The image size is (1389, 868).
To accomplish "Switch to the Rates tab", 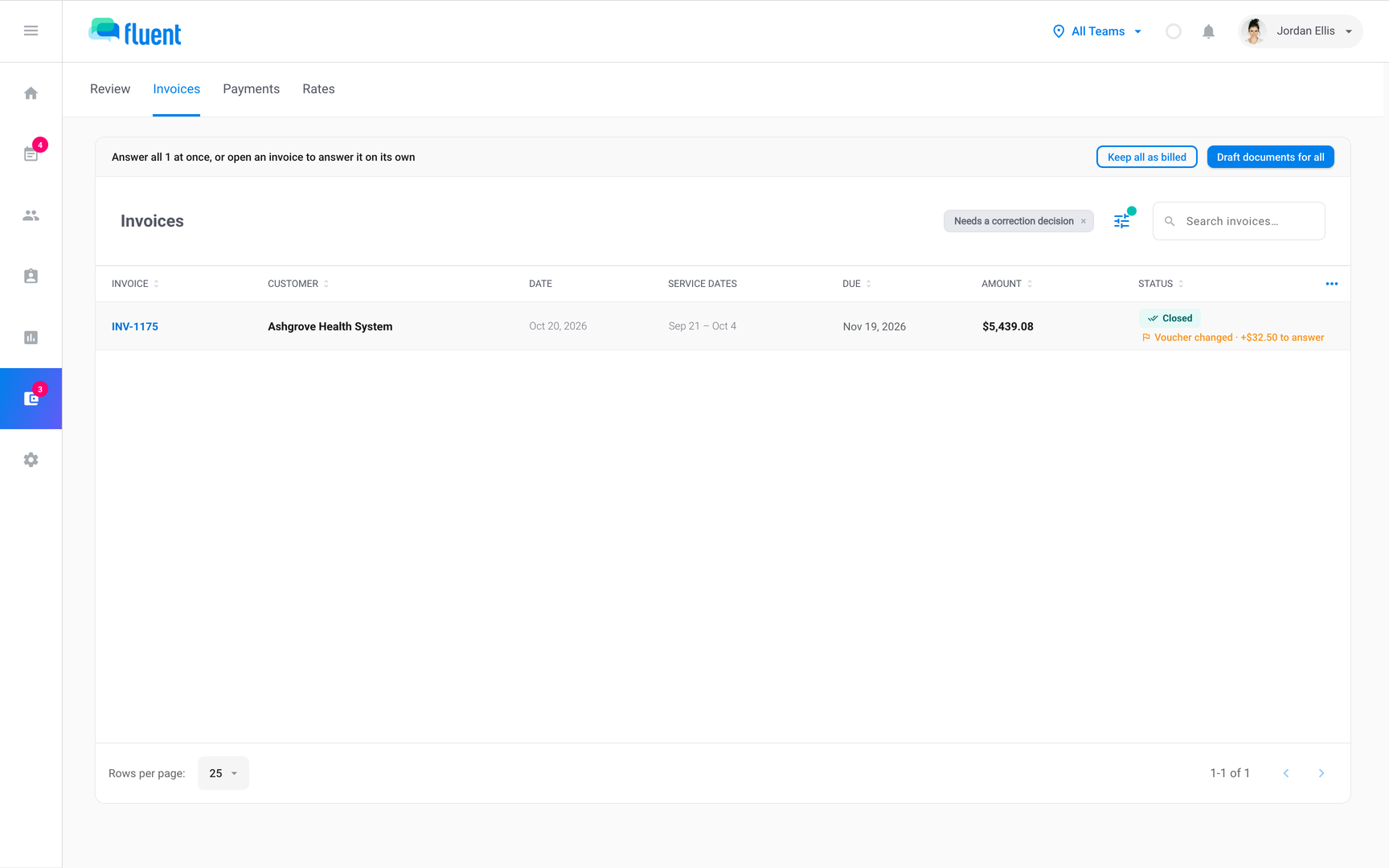I will (318, 89).
